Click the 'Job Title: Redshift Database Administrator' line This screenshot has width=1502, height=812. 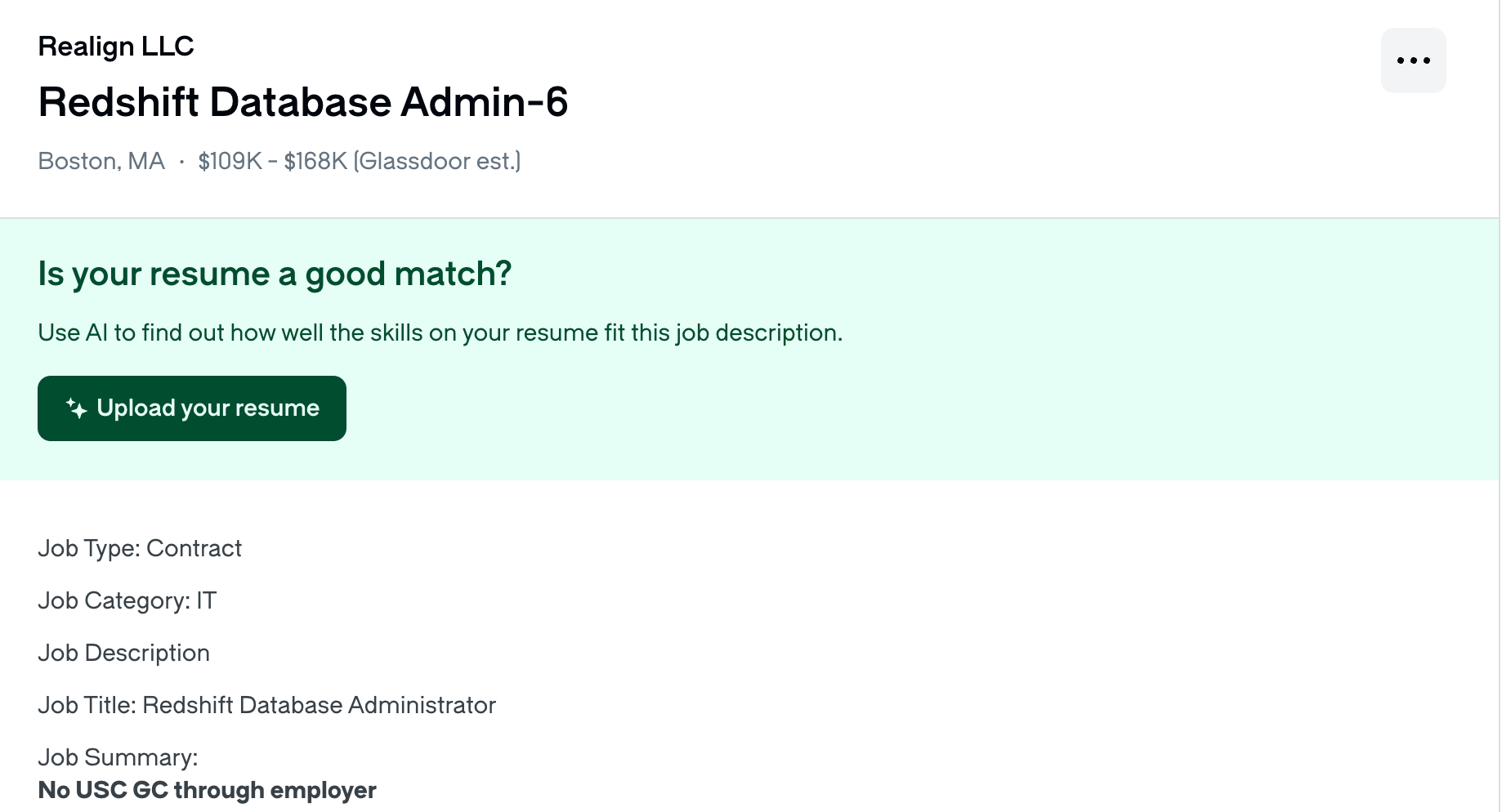266,705
